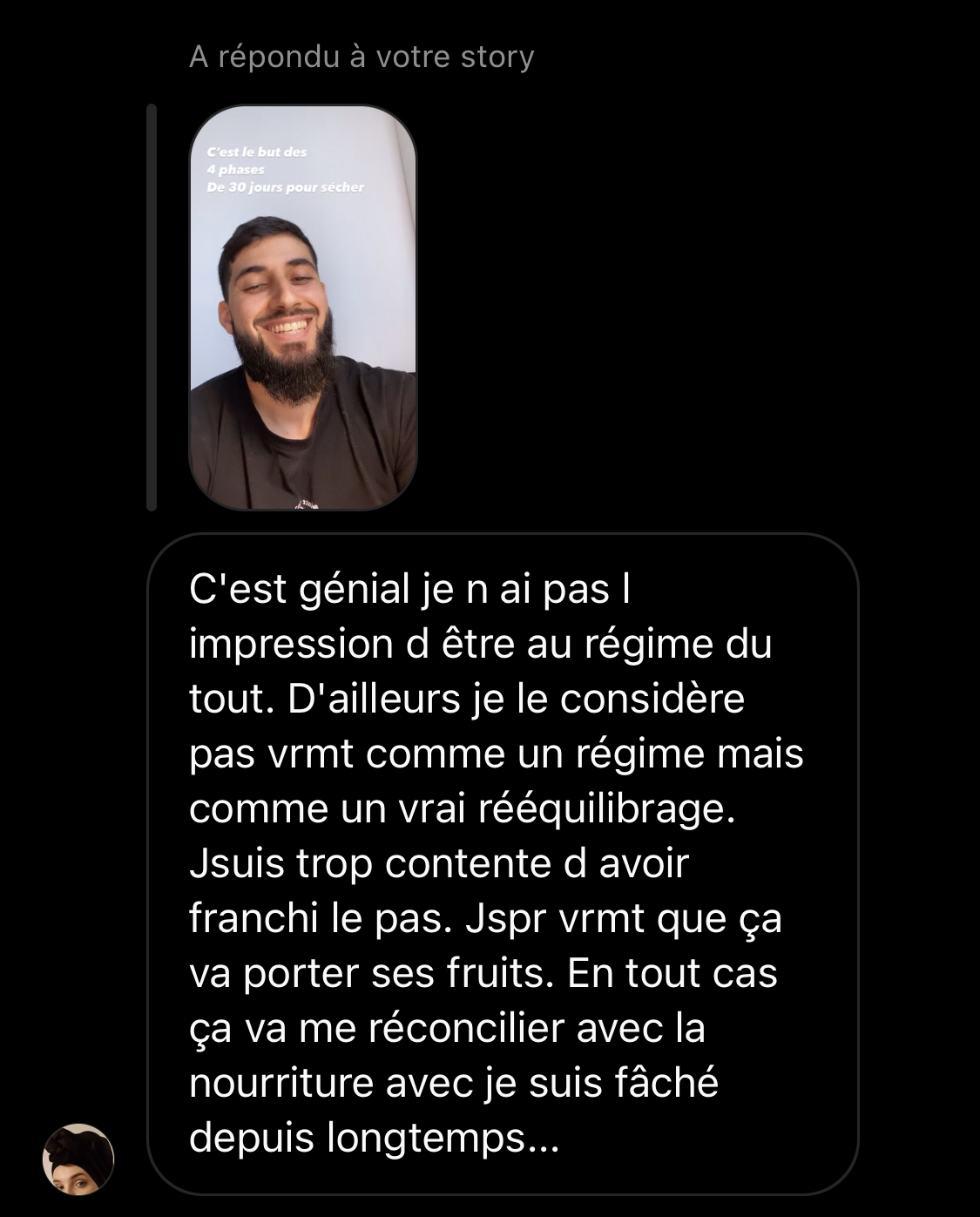Click the text 'De 30 jours pour sécher'
Image resolution: width=980 pixels, height=1217 pixels.
[x=286, y=187]
